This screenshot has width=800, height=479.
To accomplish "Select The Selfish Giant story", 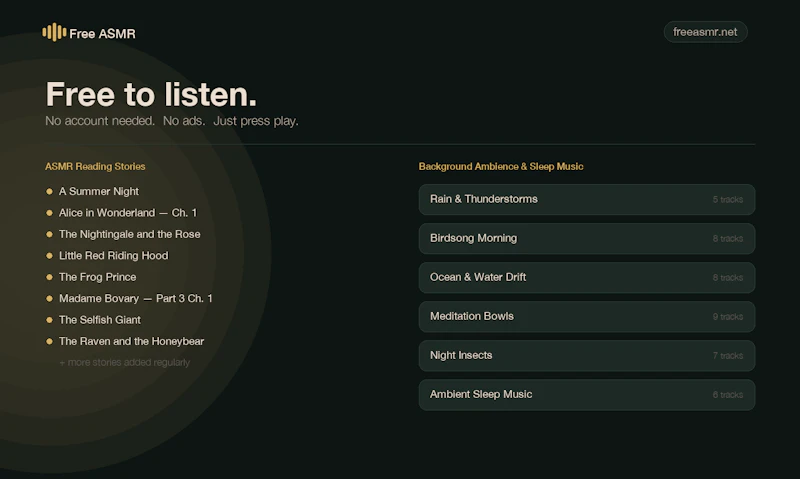I will pos(99,320).
